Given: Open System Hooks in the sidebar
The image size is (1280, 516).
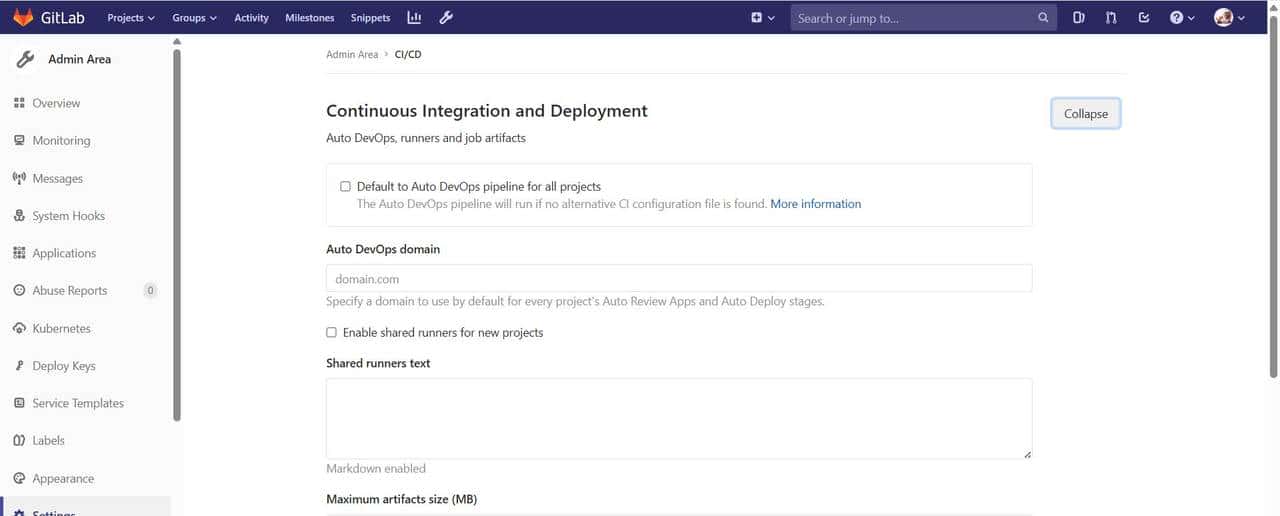Looking at the screenshot, I should pos(68,215).
